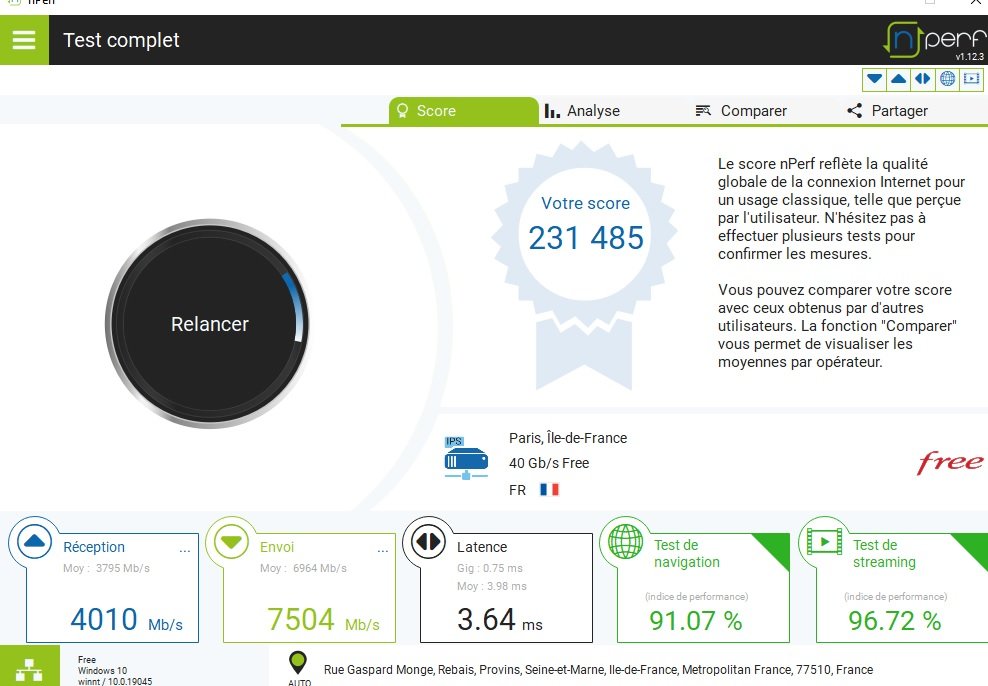Click the Réception circular arrow icon
Viewport: 988px width, 686px height.
pyautogui.click(x=36, y=543)
